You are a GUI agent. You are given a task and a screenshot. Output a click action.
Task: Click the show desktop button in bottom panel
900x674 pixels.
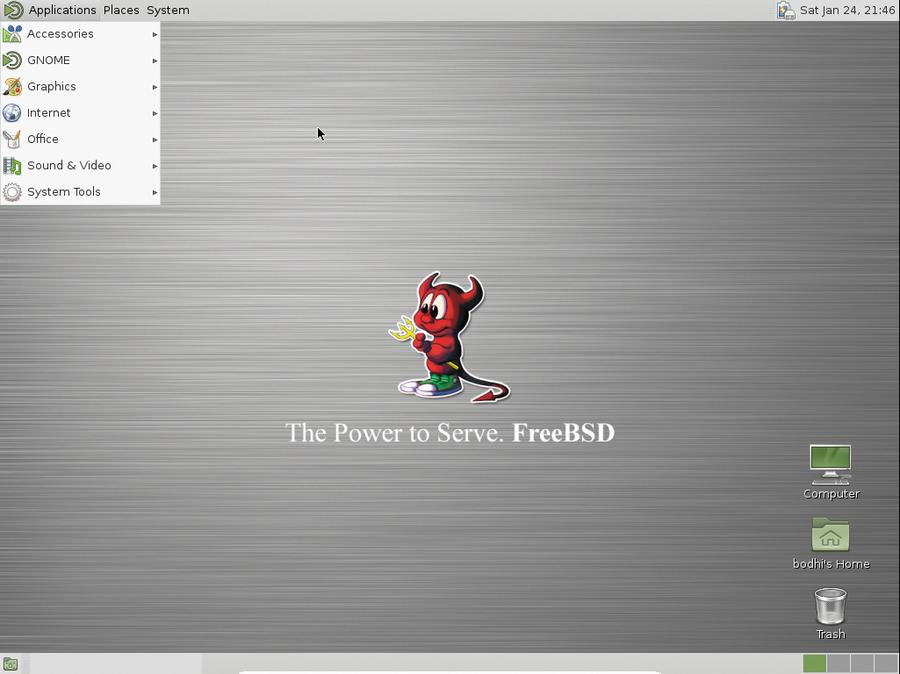tap(10, 664)
